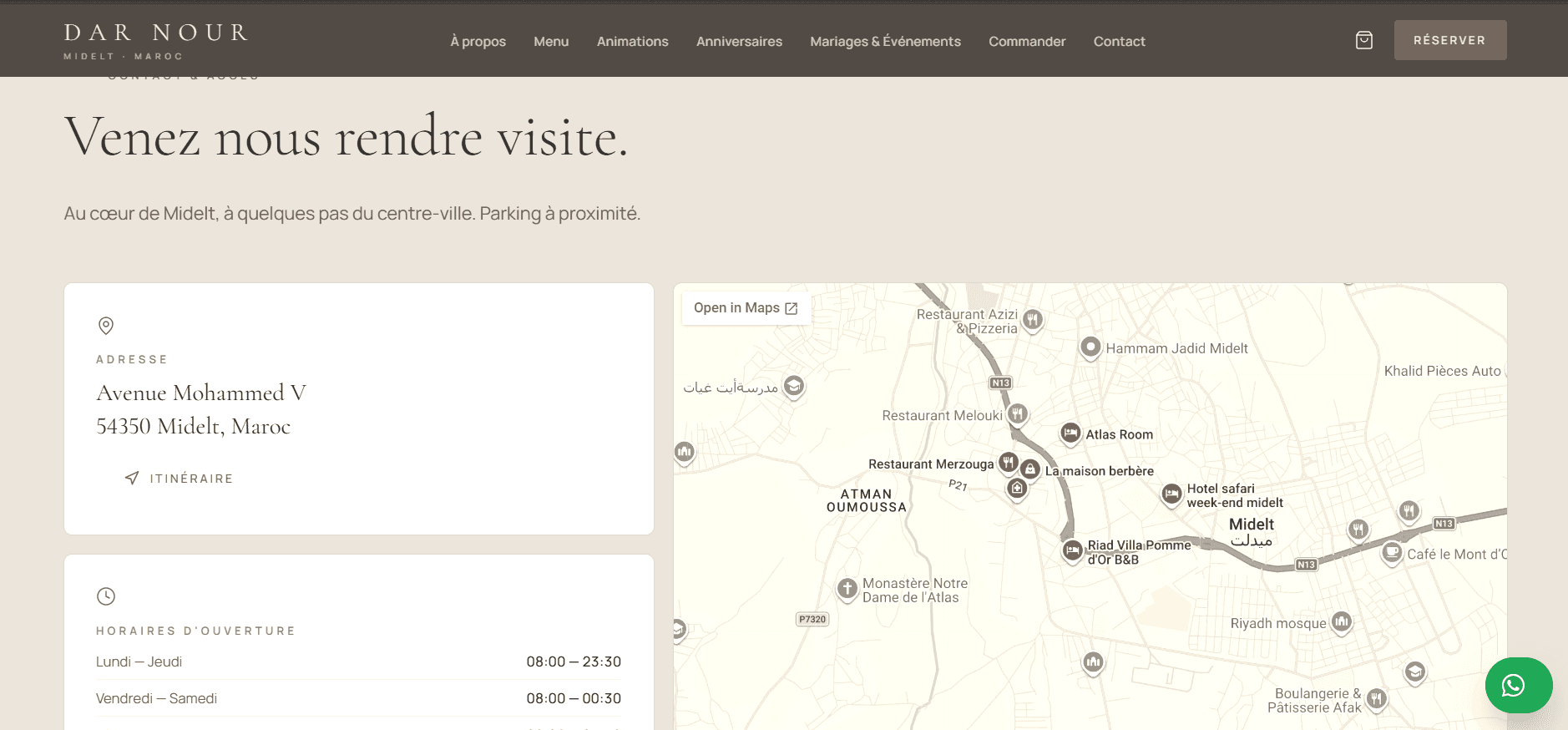The image size is (1568, 730).
Task: Go to the Menu page
Action: point(551,41)
